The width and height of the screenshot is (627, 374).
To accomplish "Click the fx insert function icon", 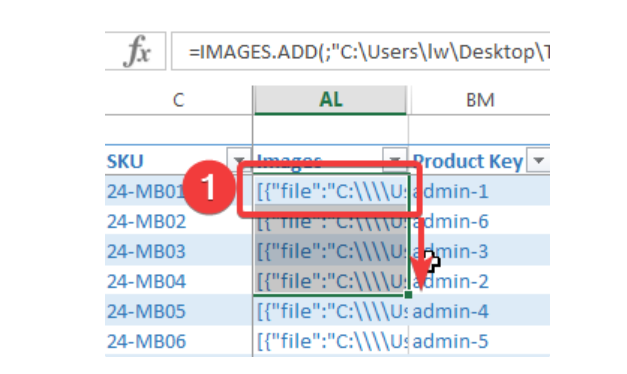I will [x=136, y=51].
